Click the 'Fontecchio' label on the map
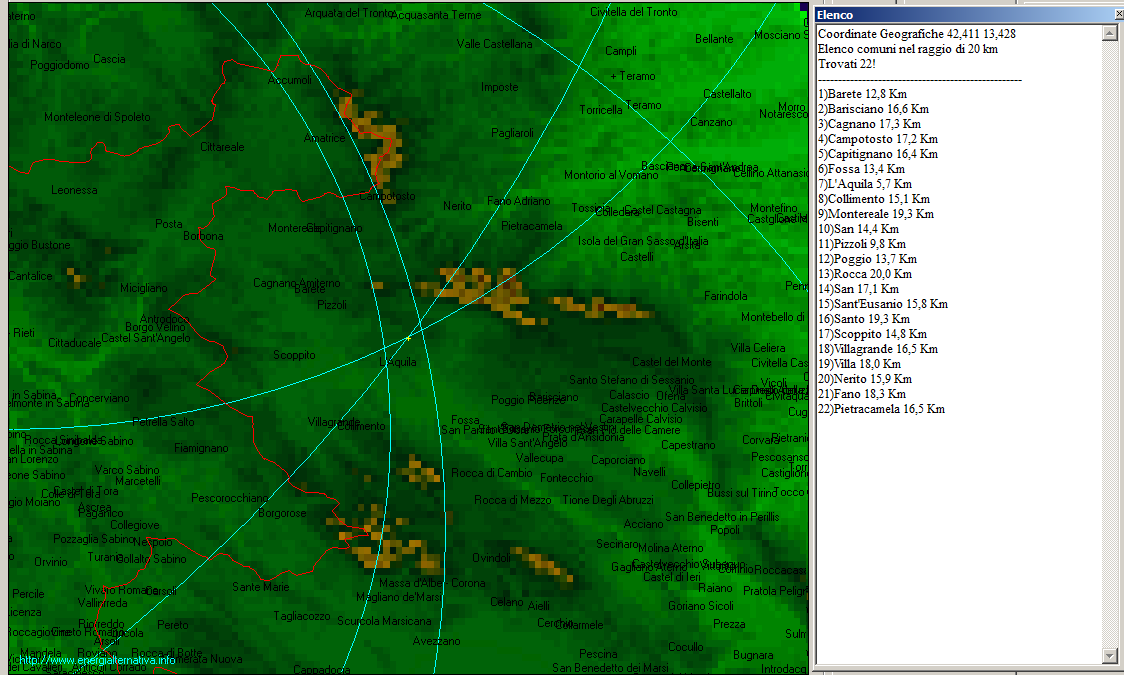The width and height of the screenshot is (1124, 675). tap(567, 478)
